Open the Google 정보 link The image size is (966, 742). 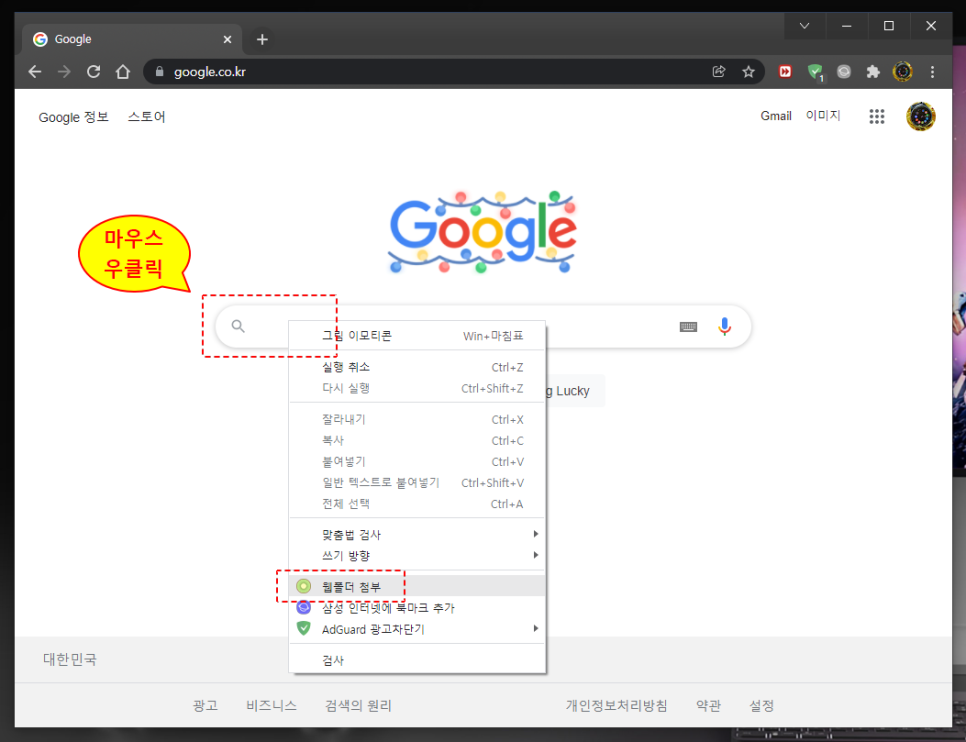click(73, 117)
